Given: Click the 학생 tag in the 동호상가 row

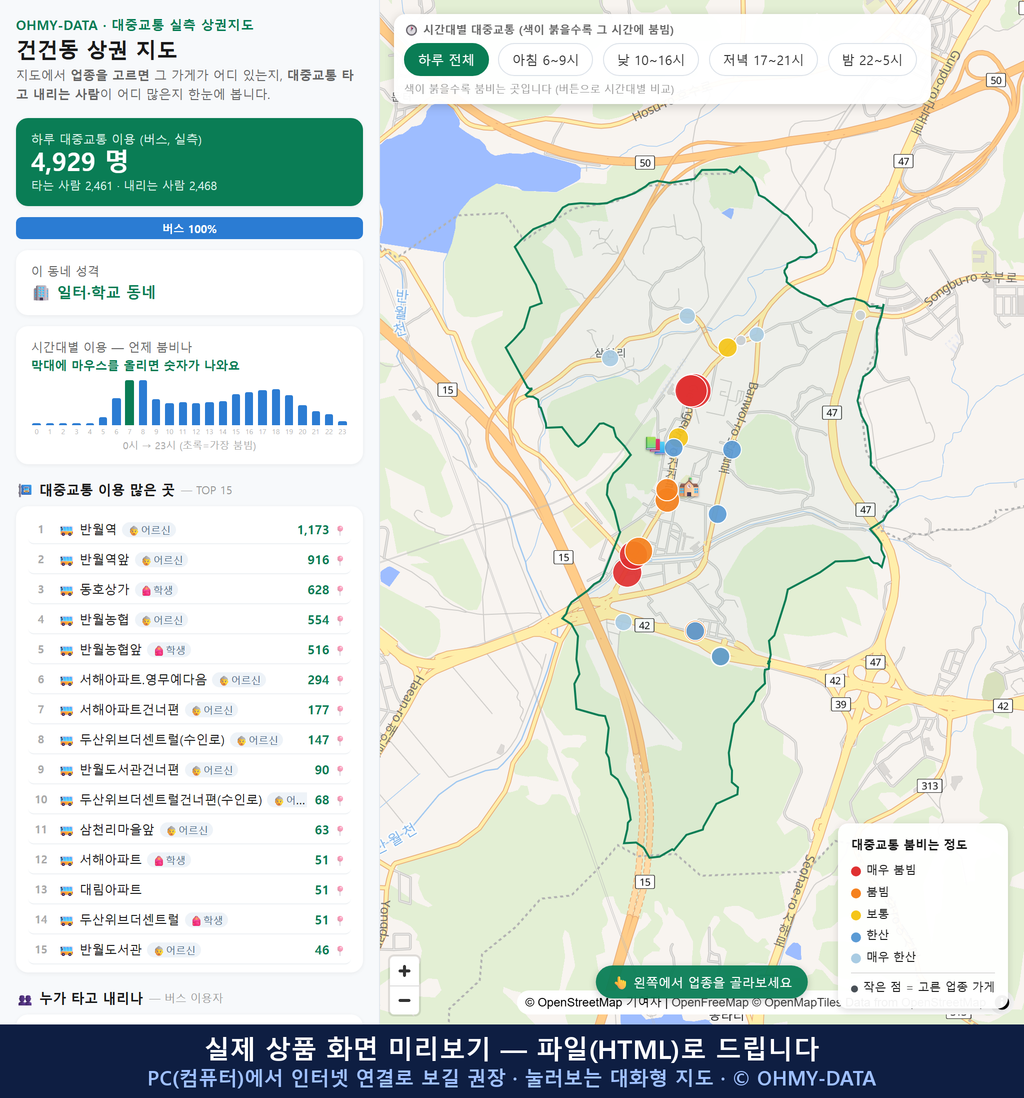Looking at the screenshot, I should point(158,590).
